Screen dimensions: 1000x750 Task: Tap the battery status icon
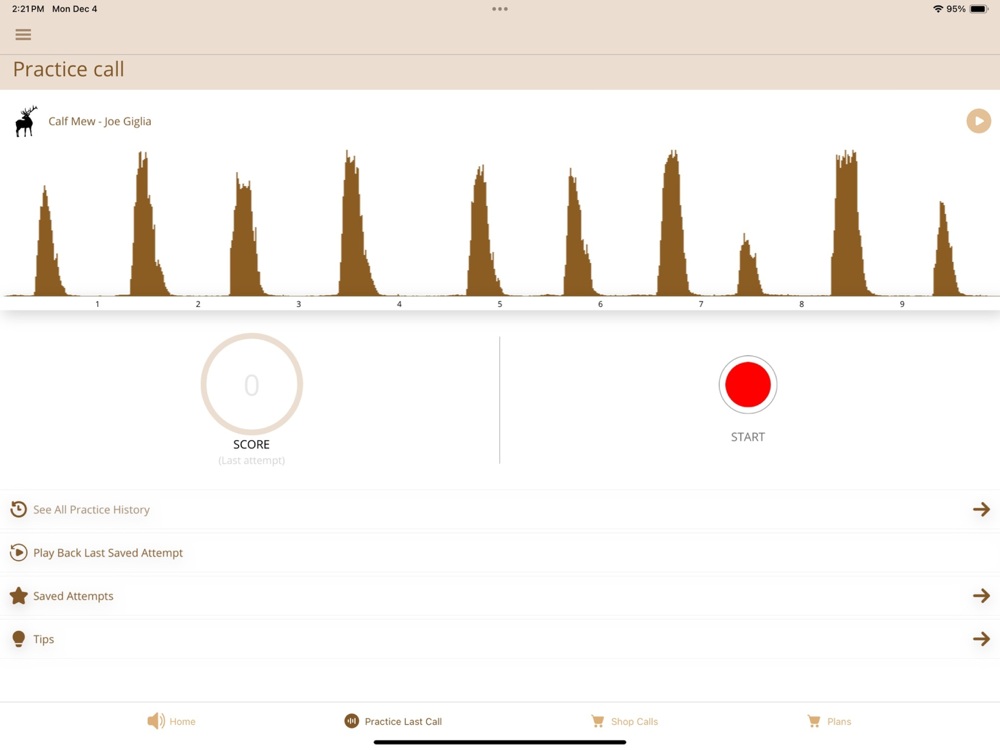tap(979, 9)
